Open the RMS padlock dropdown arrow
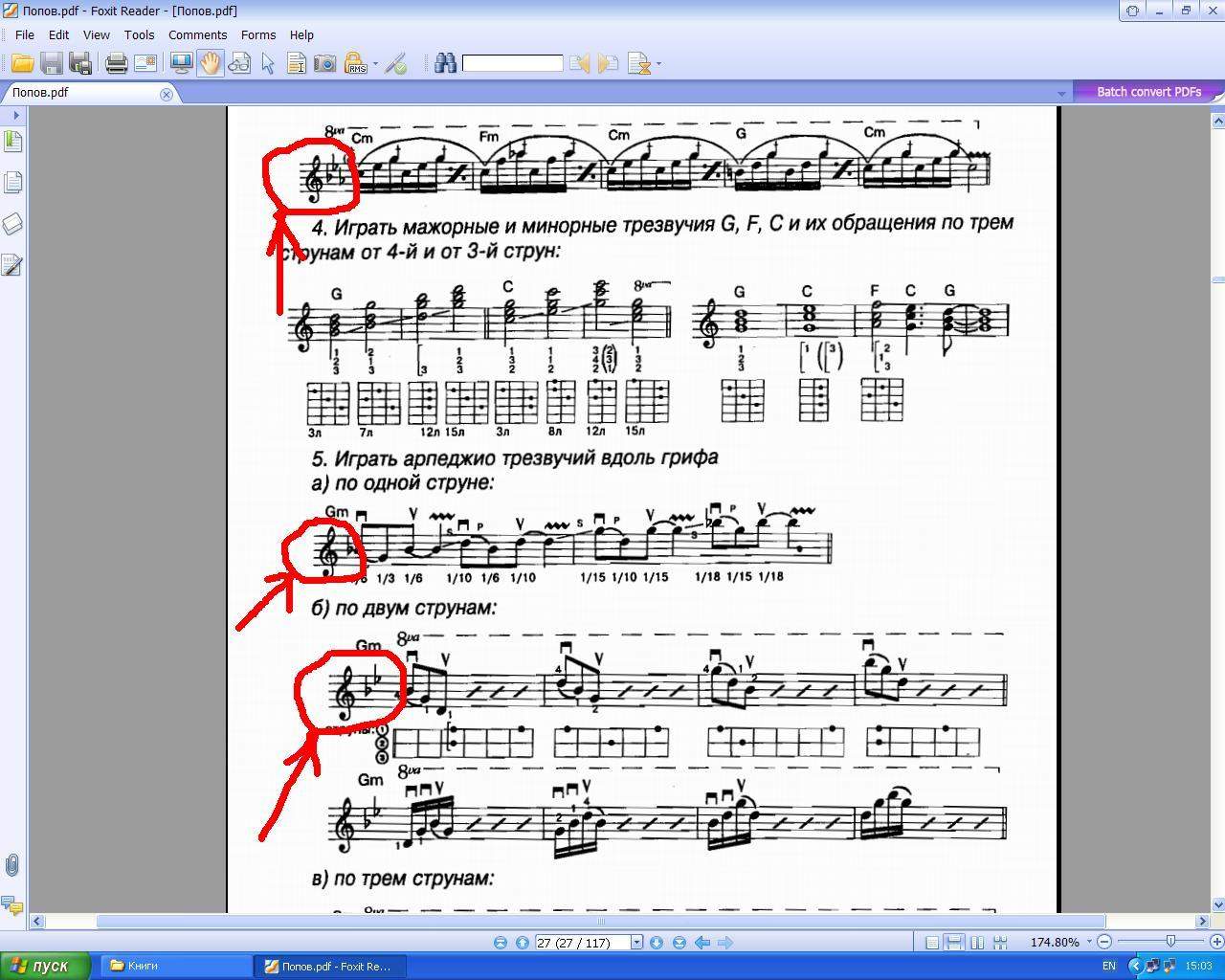 pyautogui.click(x=375, y=64)
